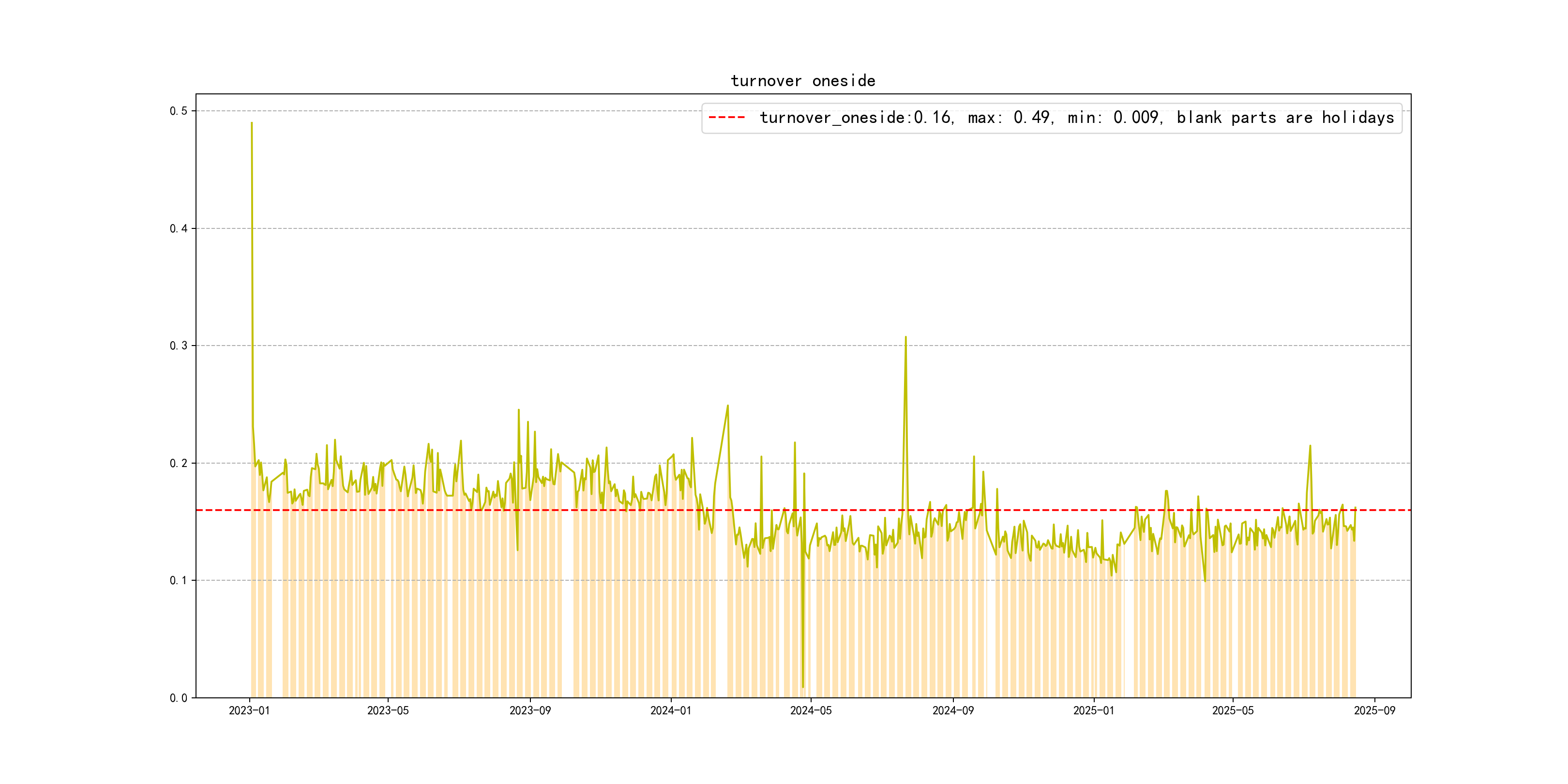Click the 2024-09 x-axis date label
1568x784 pixels.
pyautogui.click(x=952, y=710)
